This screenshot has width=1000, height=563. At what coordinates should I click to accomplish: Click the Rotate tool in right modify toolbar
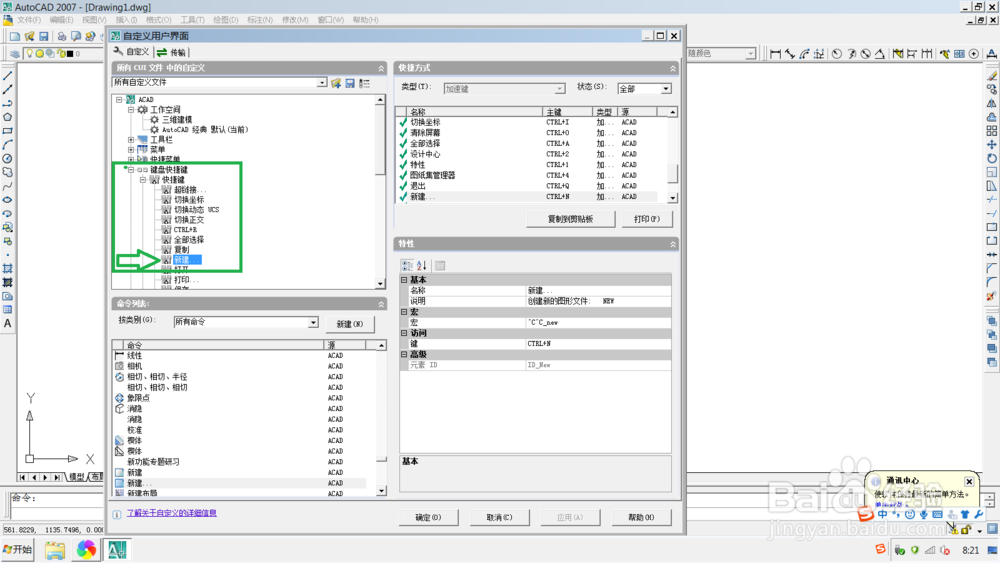991,159
